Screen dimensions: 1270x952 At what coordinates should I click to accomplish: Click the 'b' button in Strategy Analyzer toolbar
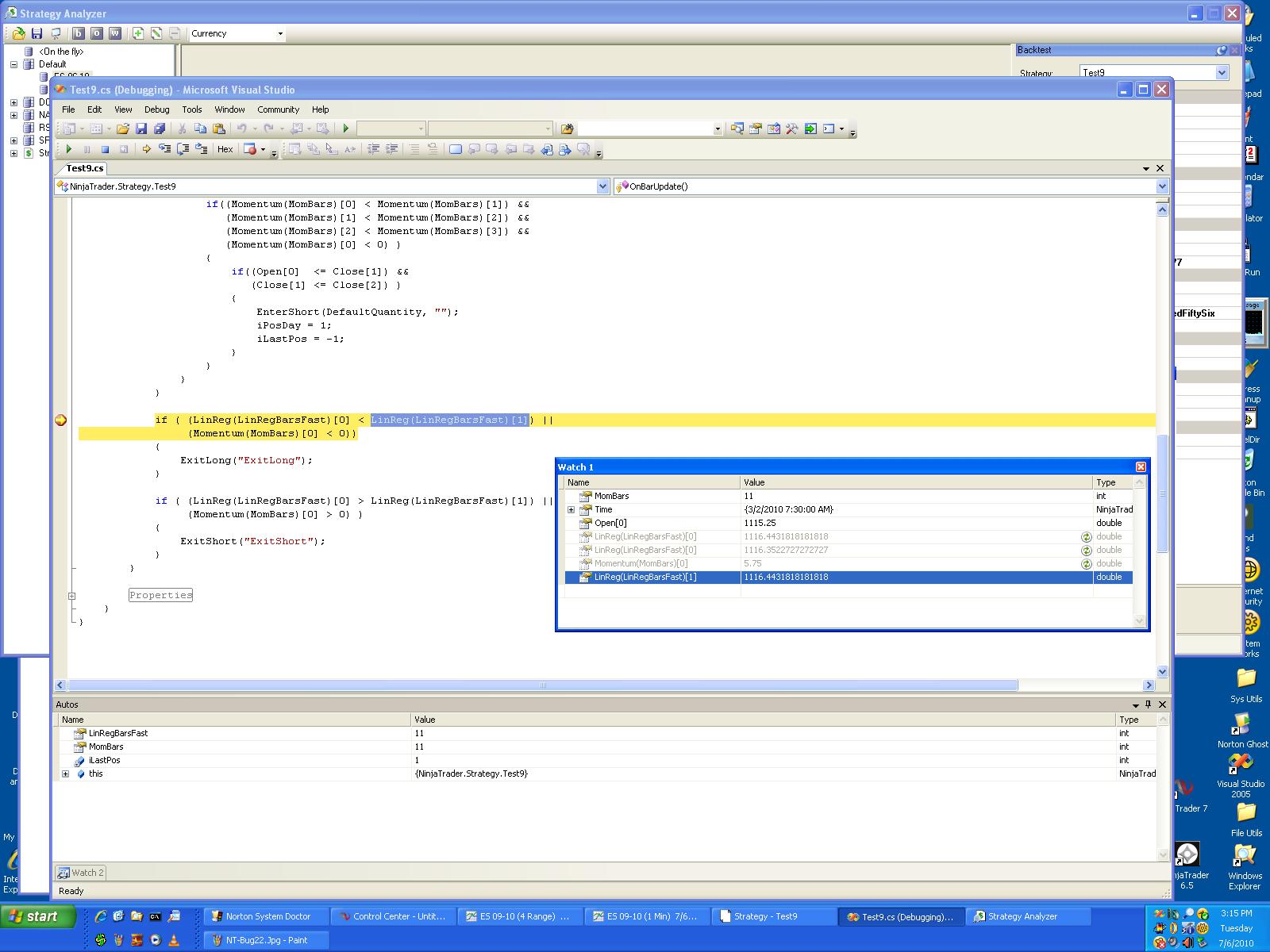[79, 33]
